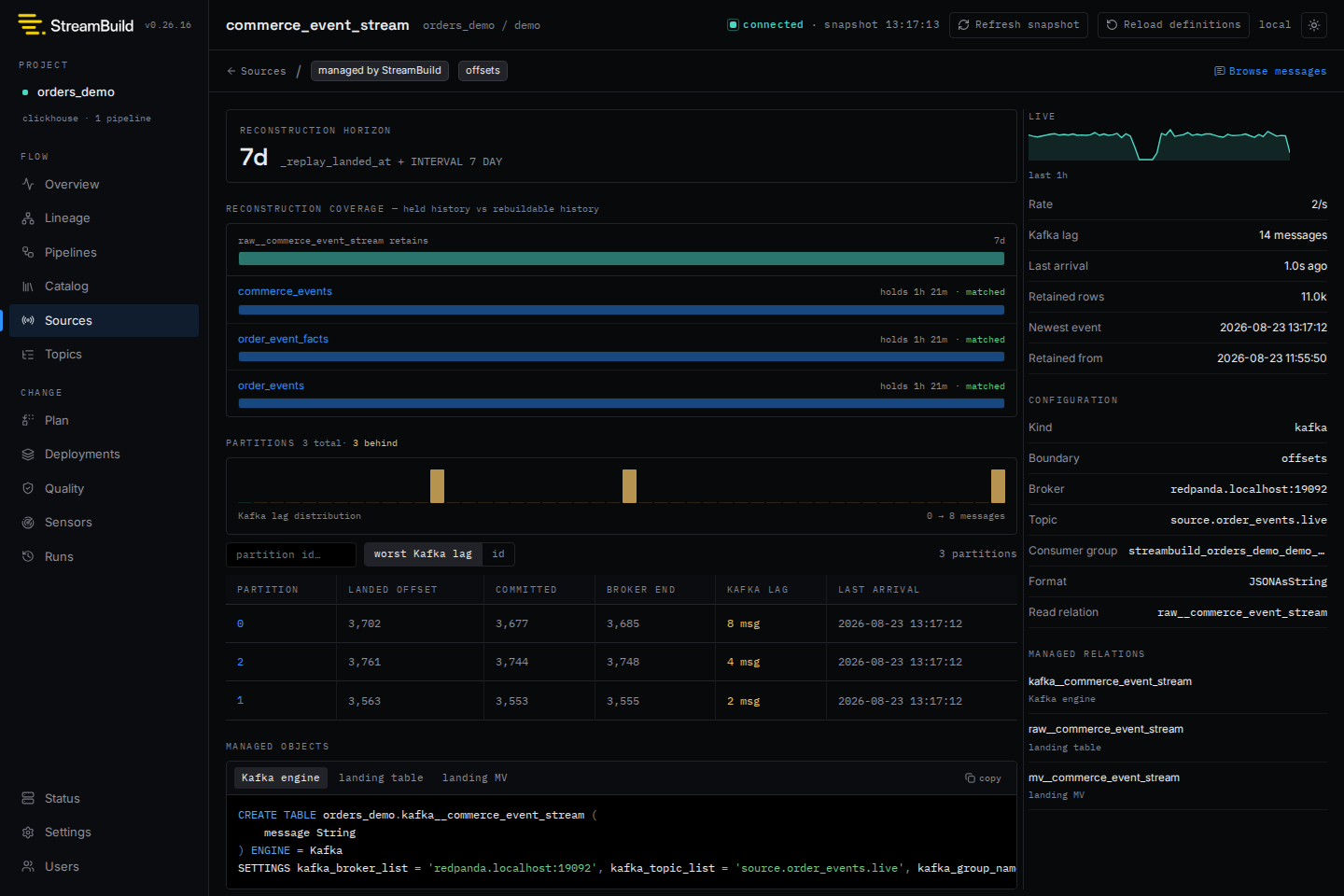This screenshot has width=1344, height=896.
Task: Open the Browse messages link
Action: [x=1270, y=71]
